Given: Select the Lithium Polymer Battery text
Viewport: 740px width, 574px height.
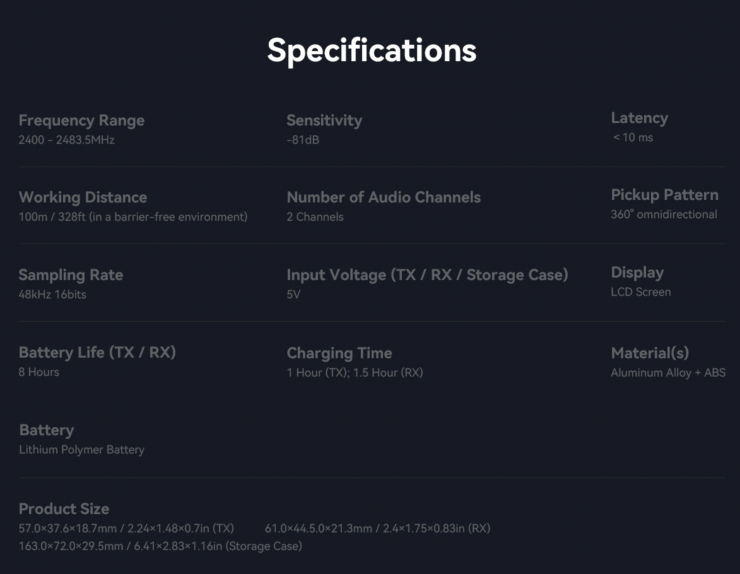Looking at the screenshot, I should tap(82, 450).
